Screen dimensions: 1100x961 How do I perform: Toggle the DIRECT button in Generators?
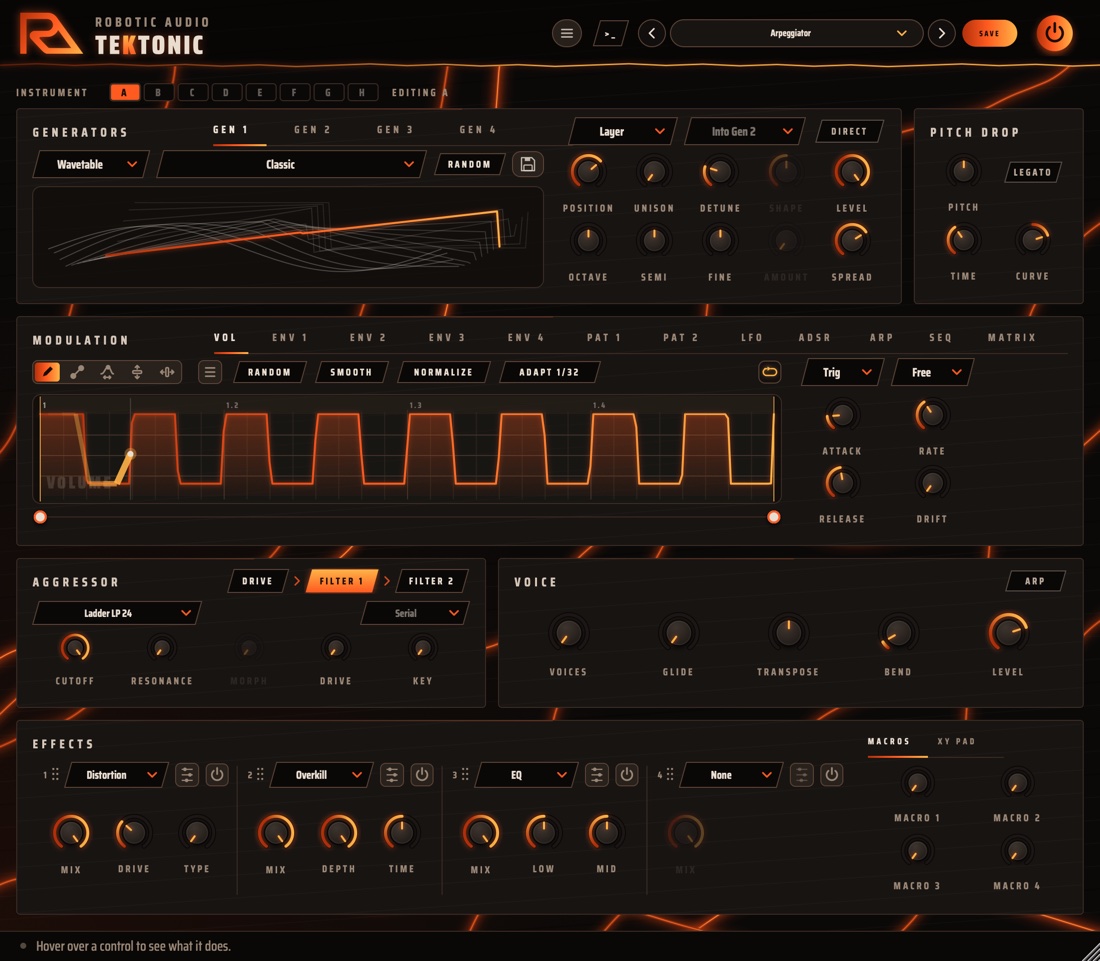click(849, 131)
